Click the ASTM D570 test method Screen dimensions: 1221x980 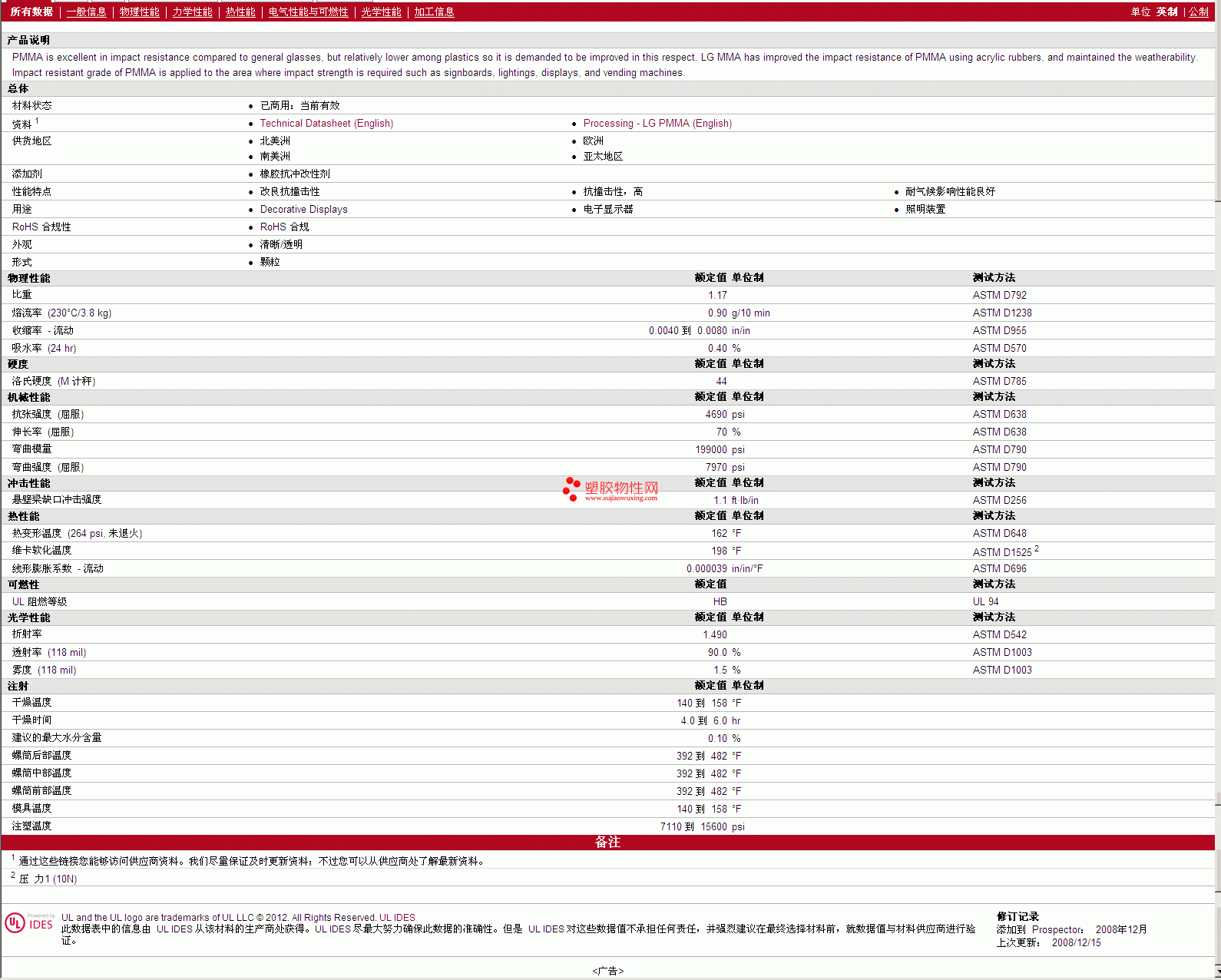click(999, 349)
